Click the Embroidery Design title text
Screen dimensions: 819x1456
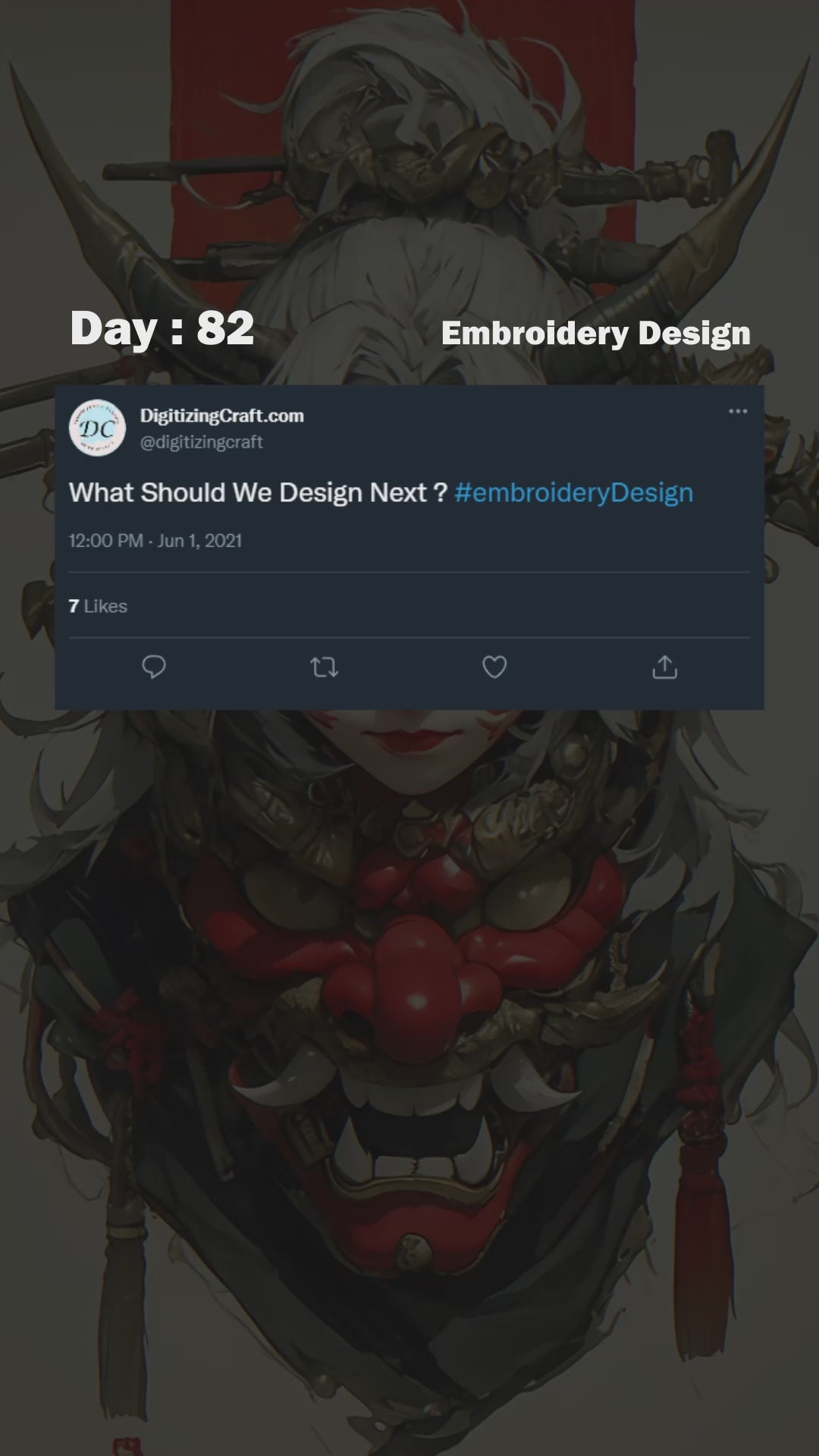click(596, 333)
